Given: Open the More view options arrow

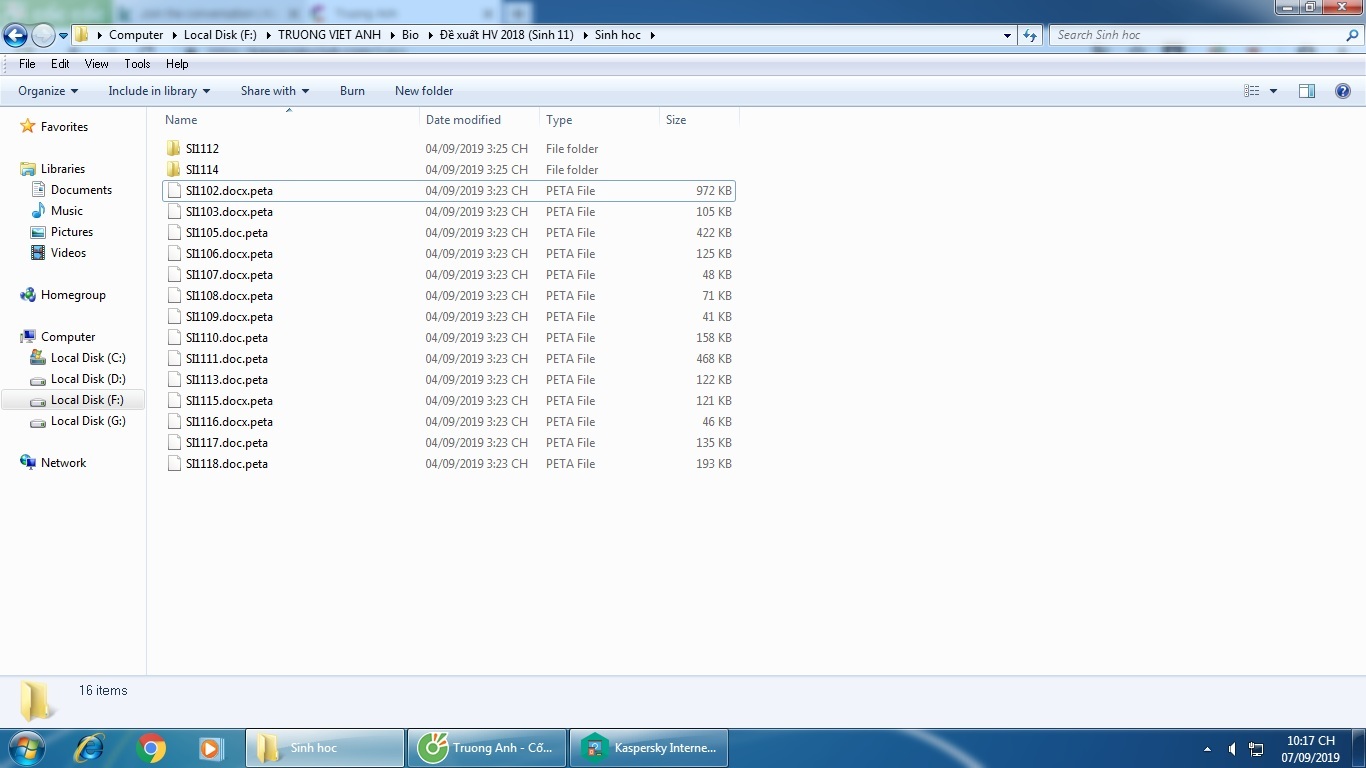Looking at the screenshot, I should [1273, 91].
